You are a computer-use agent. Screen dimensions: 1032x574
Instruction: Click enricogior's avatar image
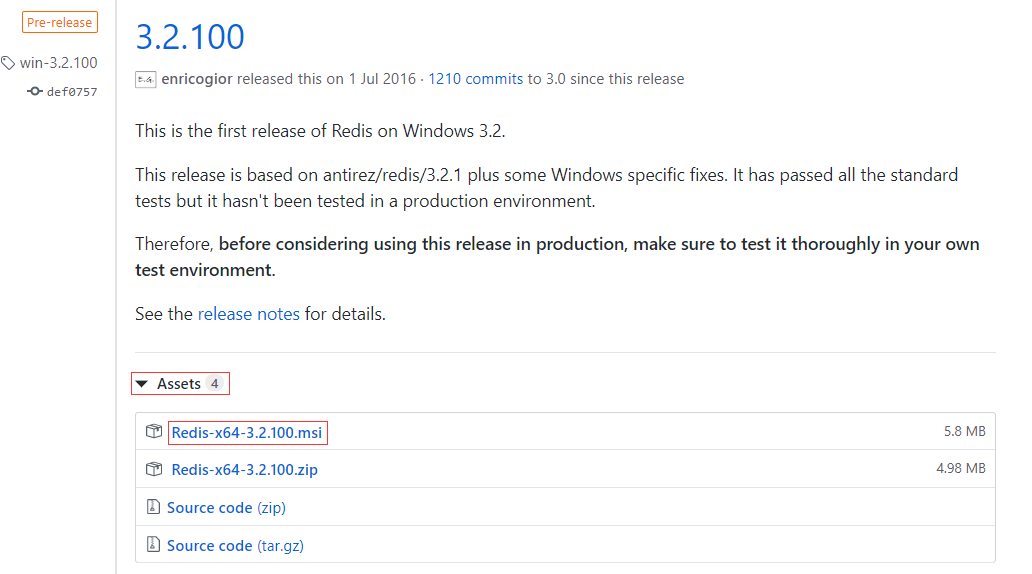click(x=145, y=80)
